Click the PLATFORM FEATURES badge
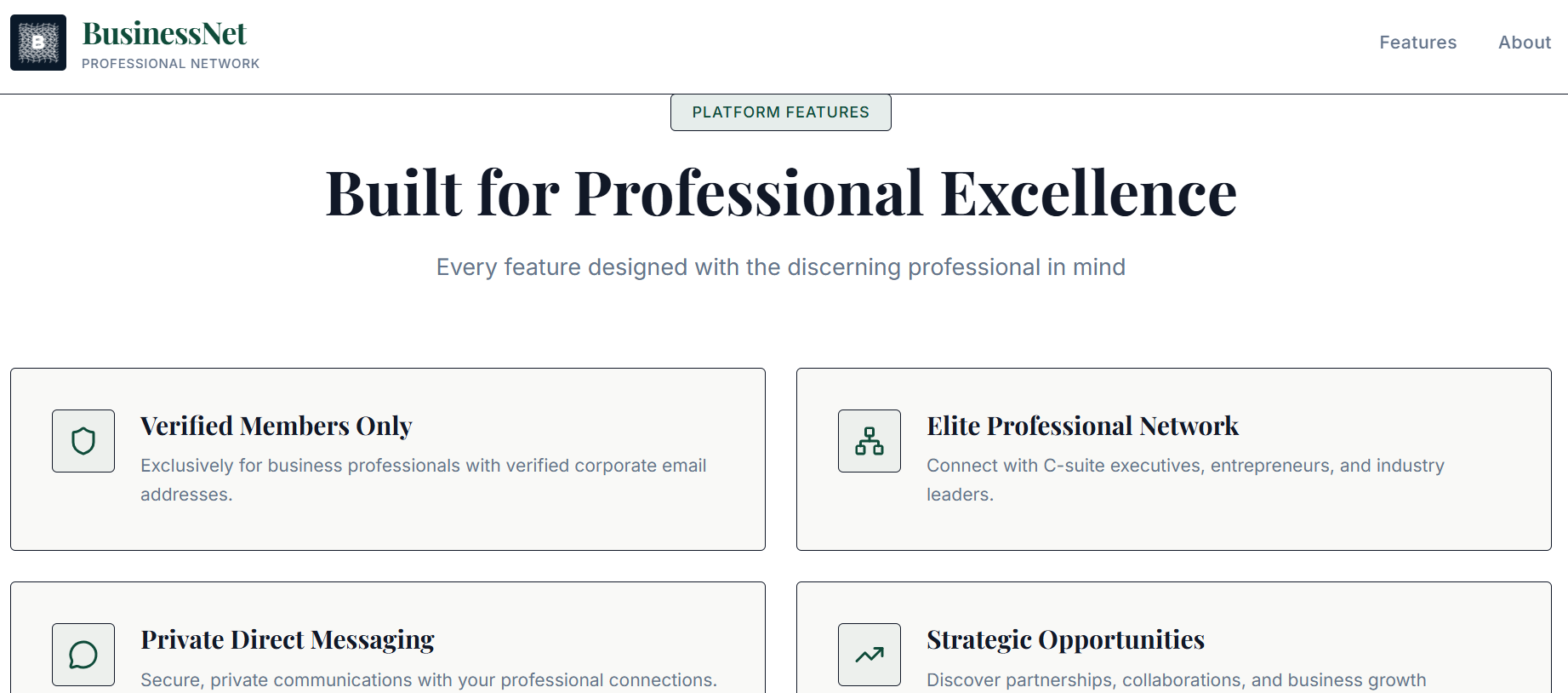This screenshot has width=1568, height=693. 780,112
